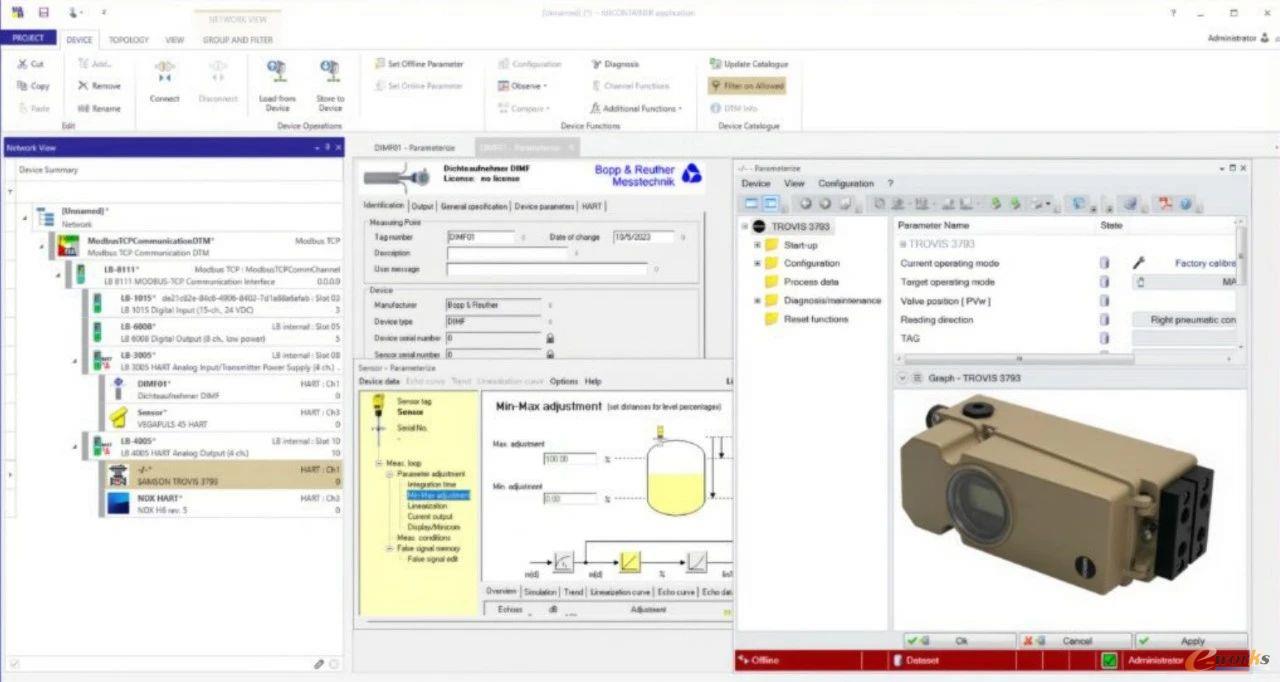
Task: Select Linearization in the sensor tree
Action: click(427, 506)
